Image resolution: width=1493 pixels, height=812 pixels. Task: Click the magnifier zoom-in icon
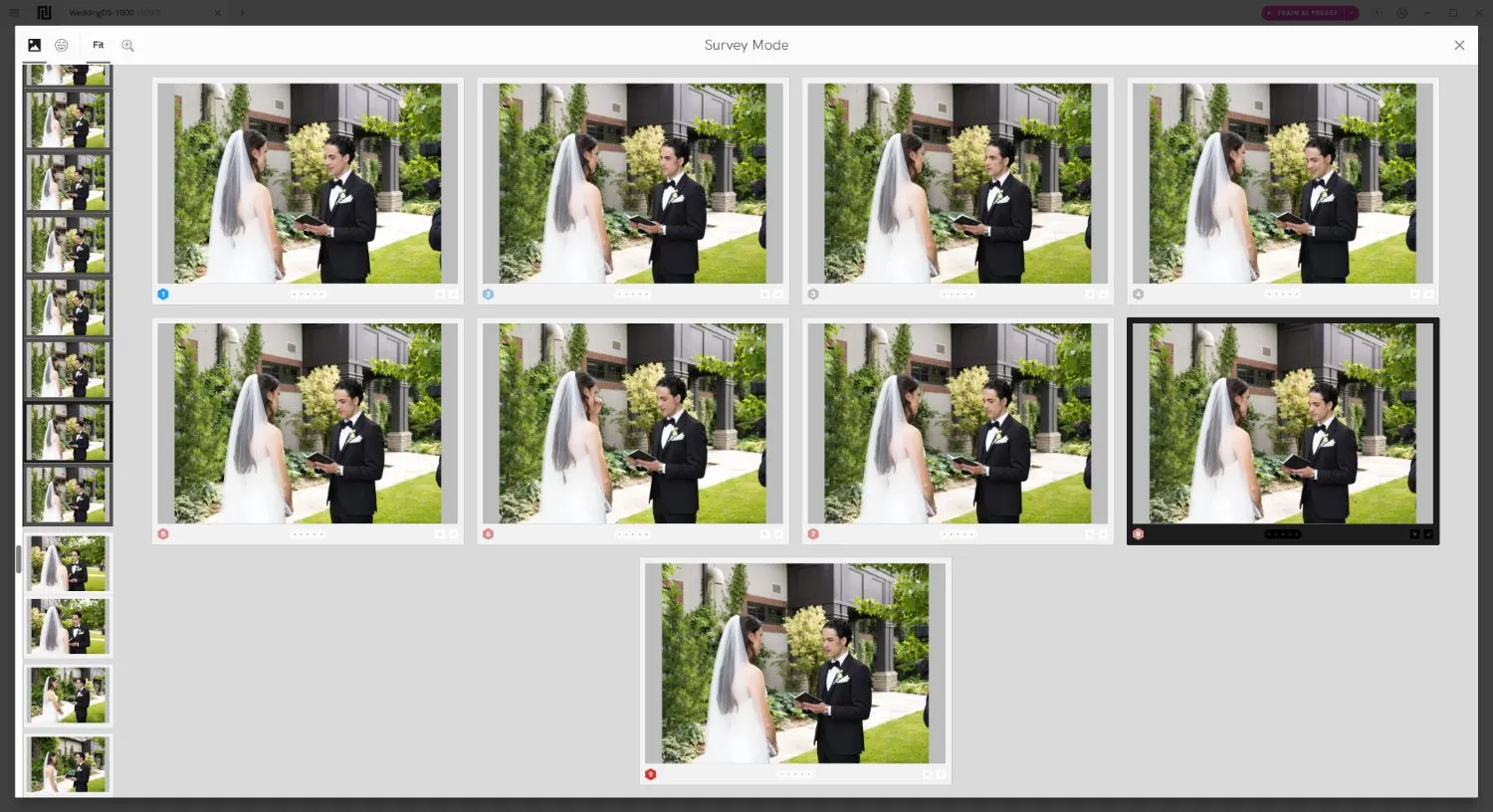[127, 45]
